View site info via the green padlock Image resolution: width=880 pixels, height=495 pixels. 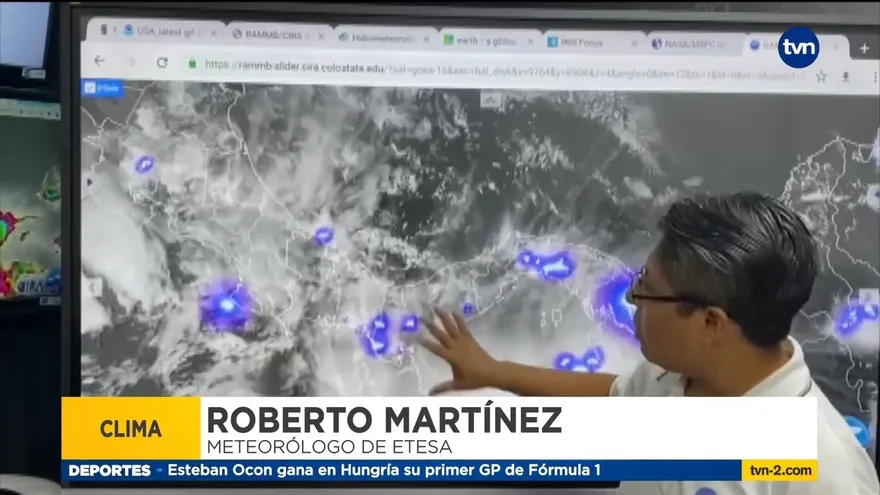[192, 63]
